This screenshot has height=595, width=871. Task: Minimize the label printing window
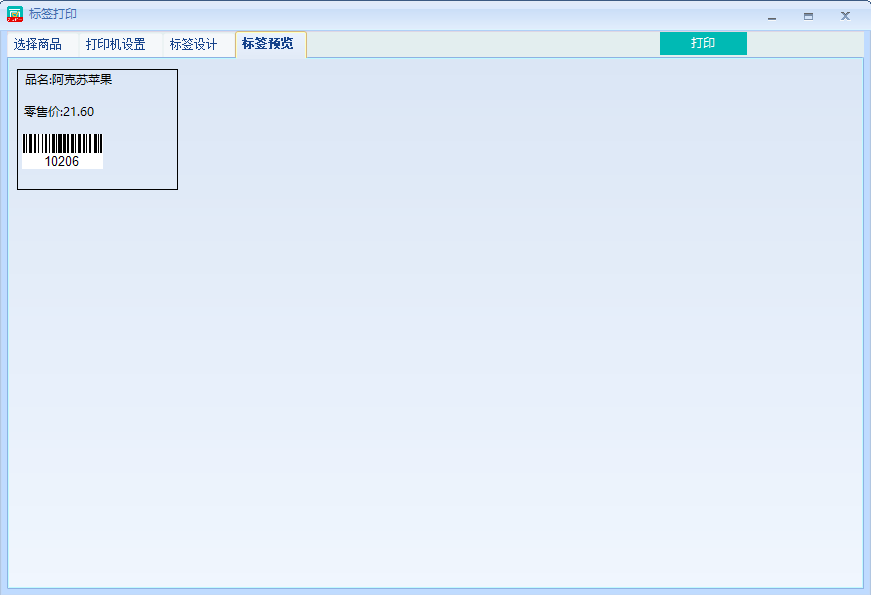772,16
